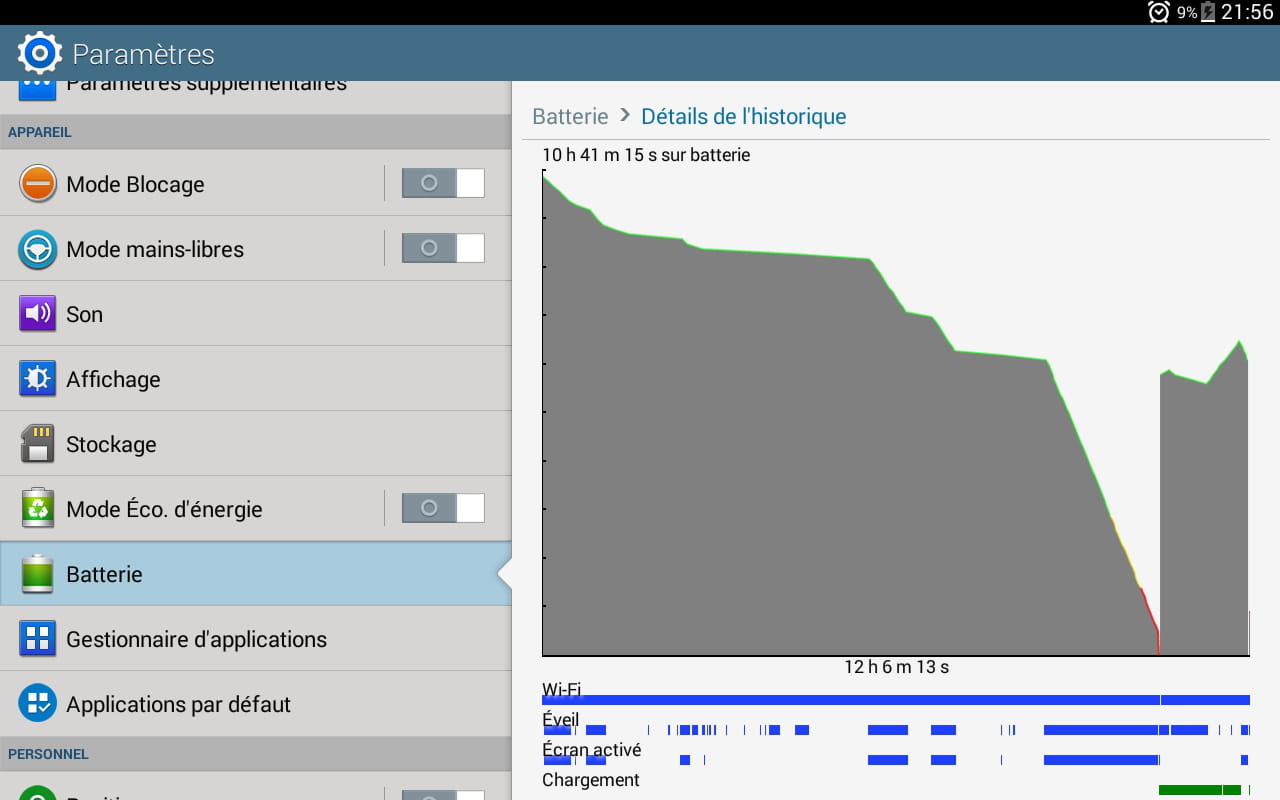Tap the Mode Éco. d'énergie recycle icon

(38, 509)
